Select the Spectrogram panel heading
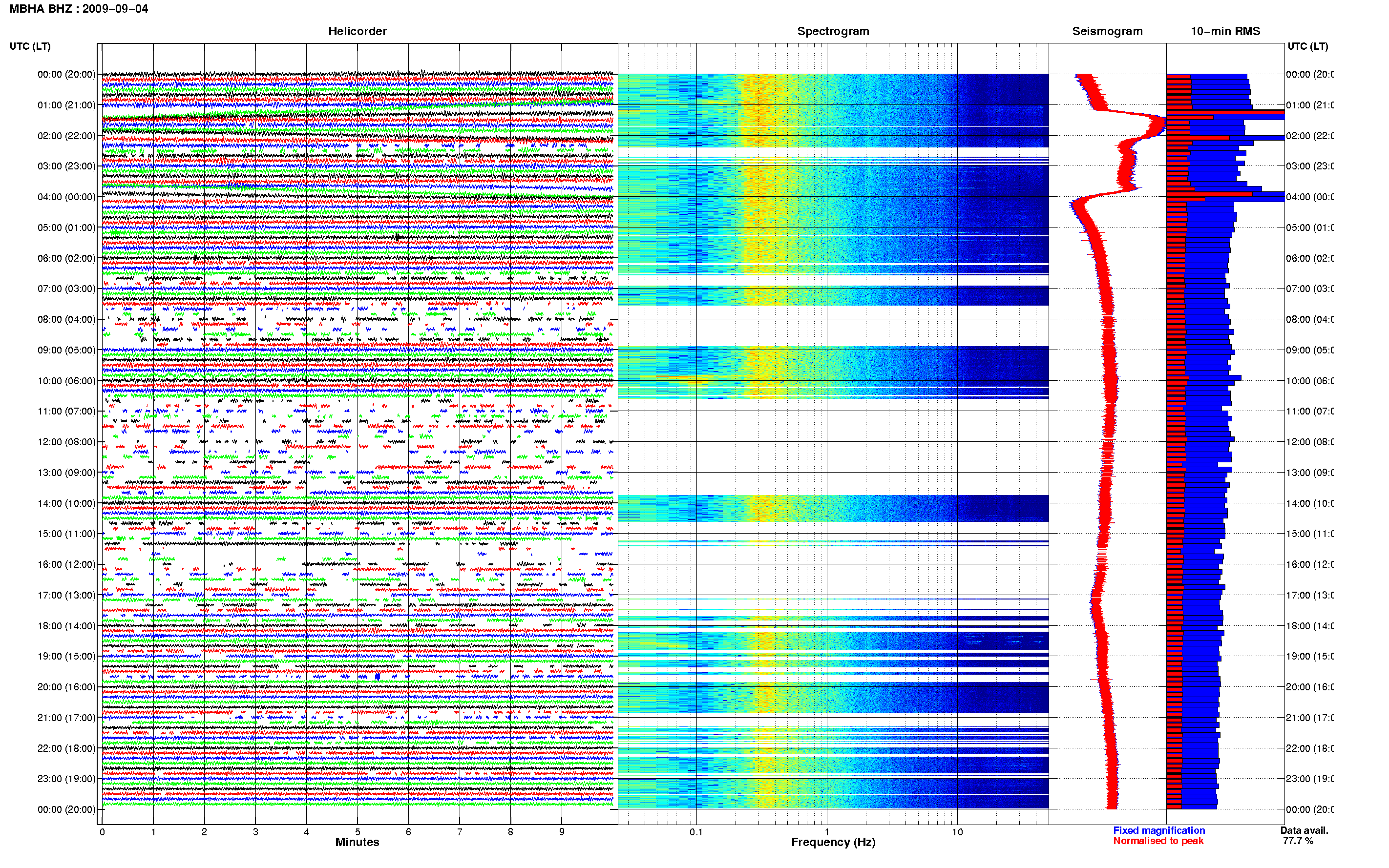 (x=833, y=31)
